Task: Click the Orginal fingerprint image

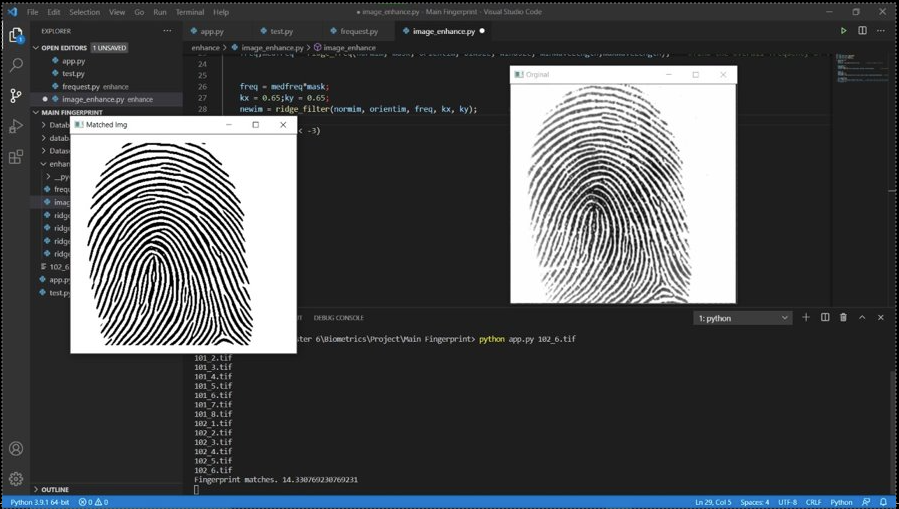Action: 622,194
